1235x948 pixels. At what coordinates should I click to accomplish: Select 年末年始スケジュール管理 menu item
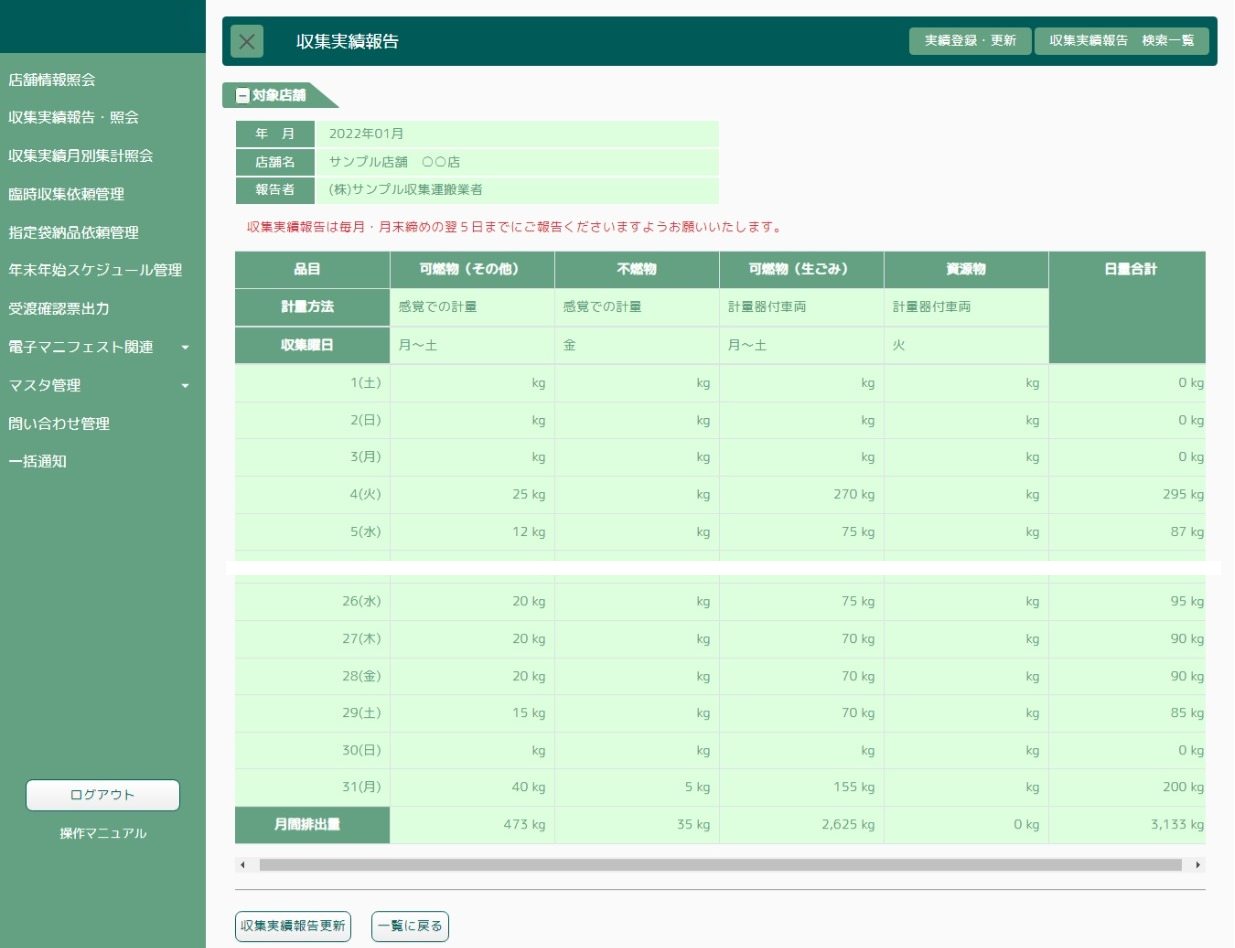[x=95, y=270]
